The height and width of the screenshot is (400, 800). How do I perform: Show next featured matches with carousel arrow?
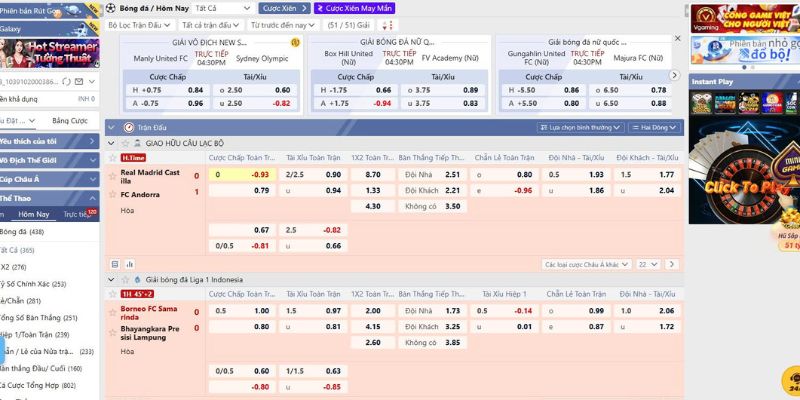674,75
